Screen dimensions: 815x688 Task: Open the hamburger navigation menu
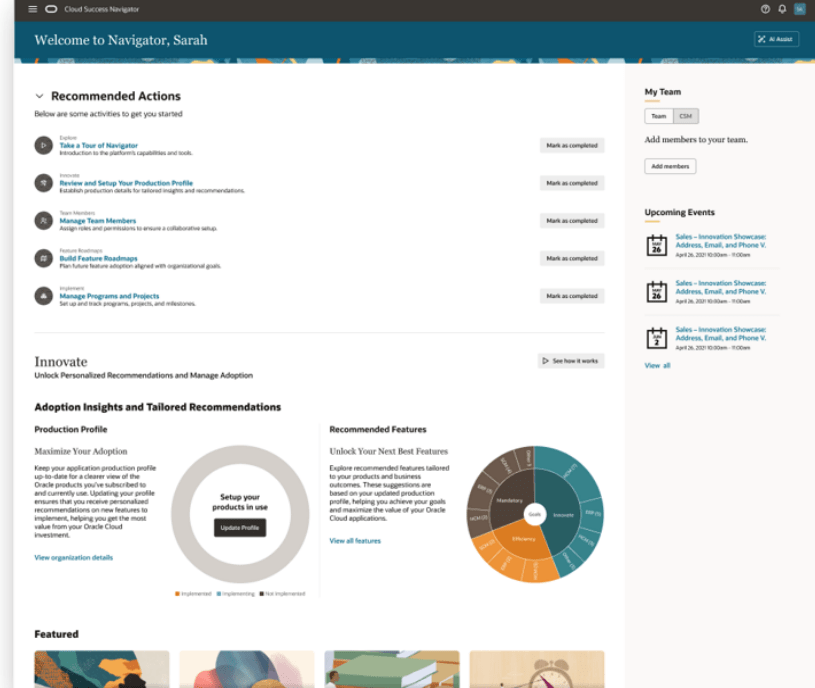pyautogui.click(x=32, y=9)
